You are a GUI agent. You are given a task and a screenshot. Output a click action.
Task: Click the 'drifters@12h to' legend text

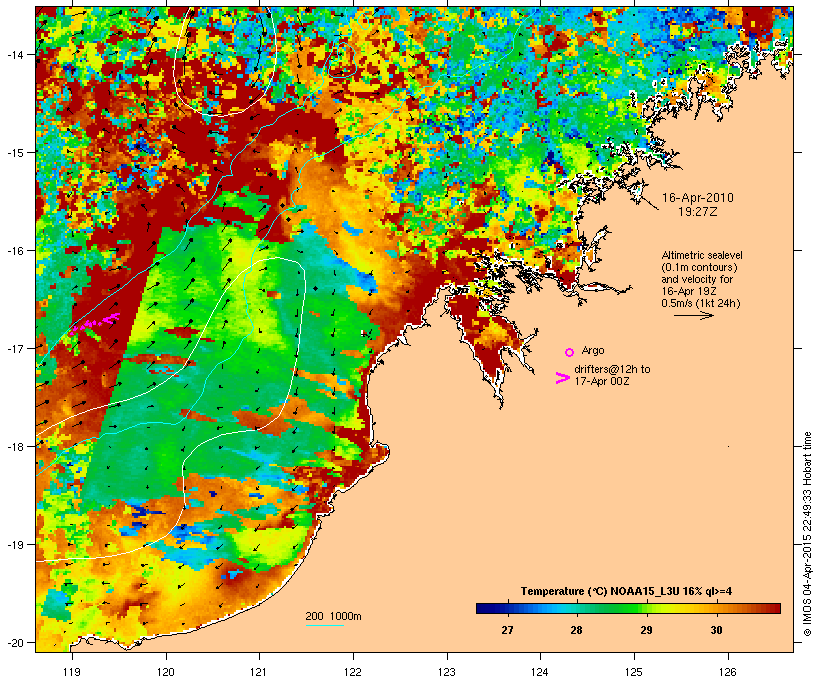tap(612, 369)
